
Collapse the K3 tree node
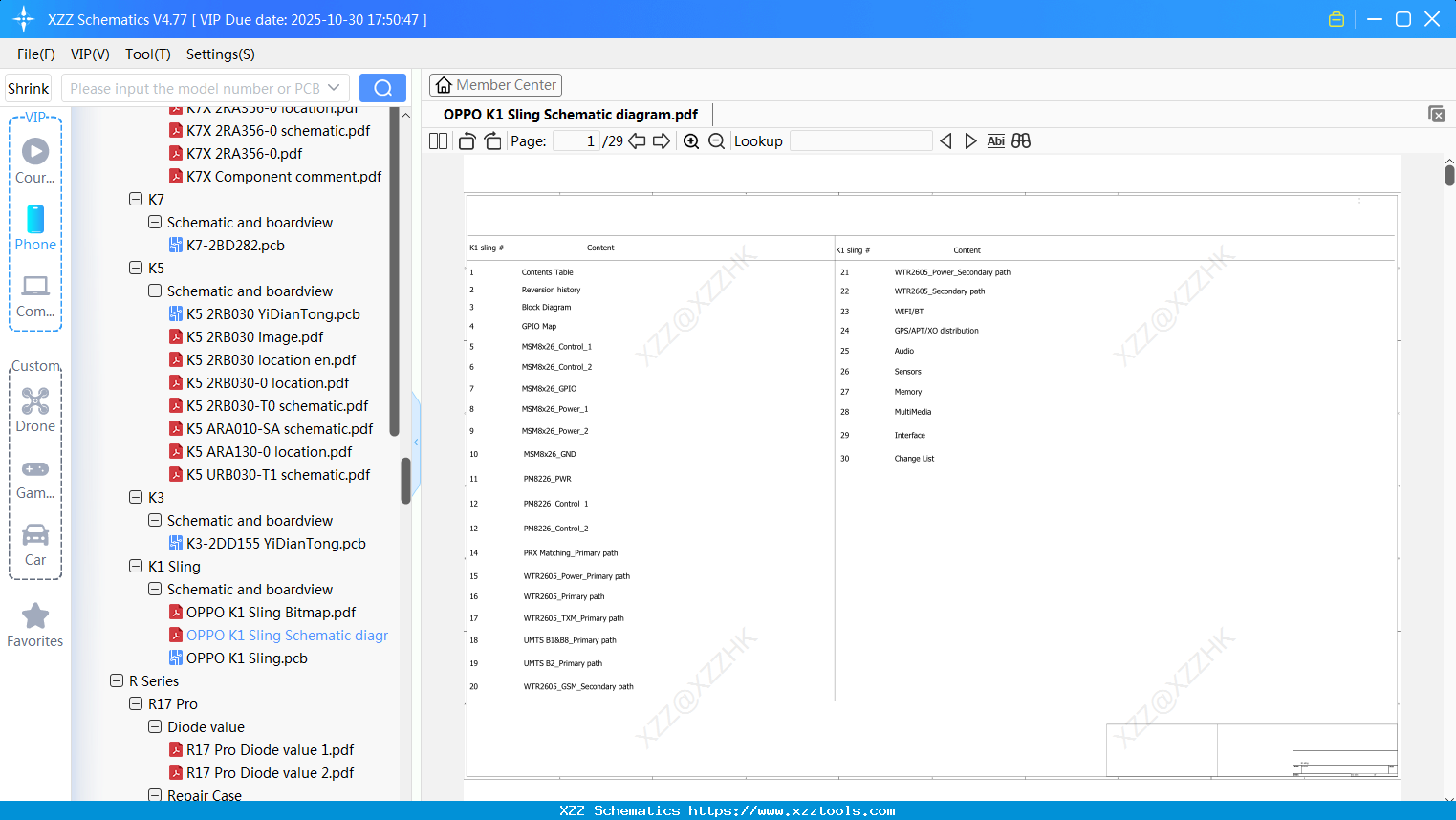pyautogui.click(x=136, y=498)
